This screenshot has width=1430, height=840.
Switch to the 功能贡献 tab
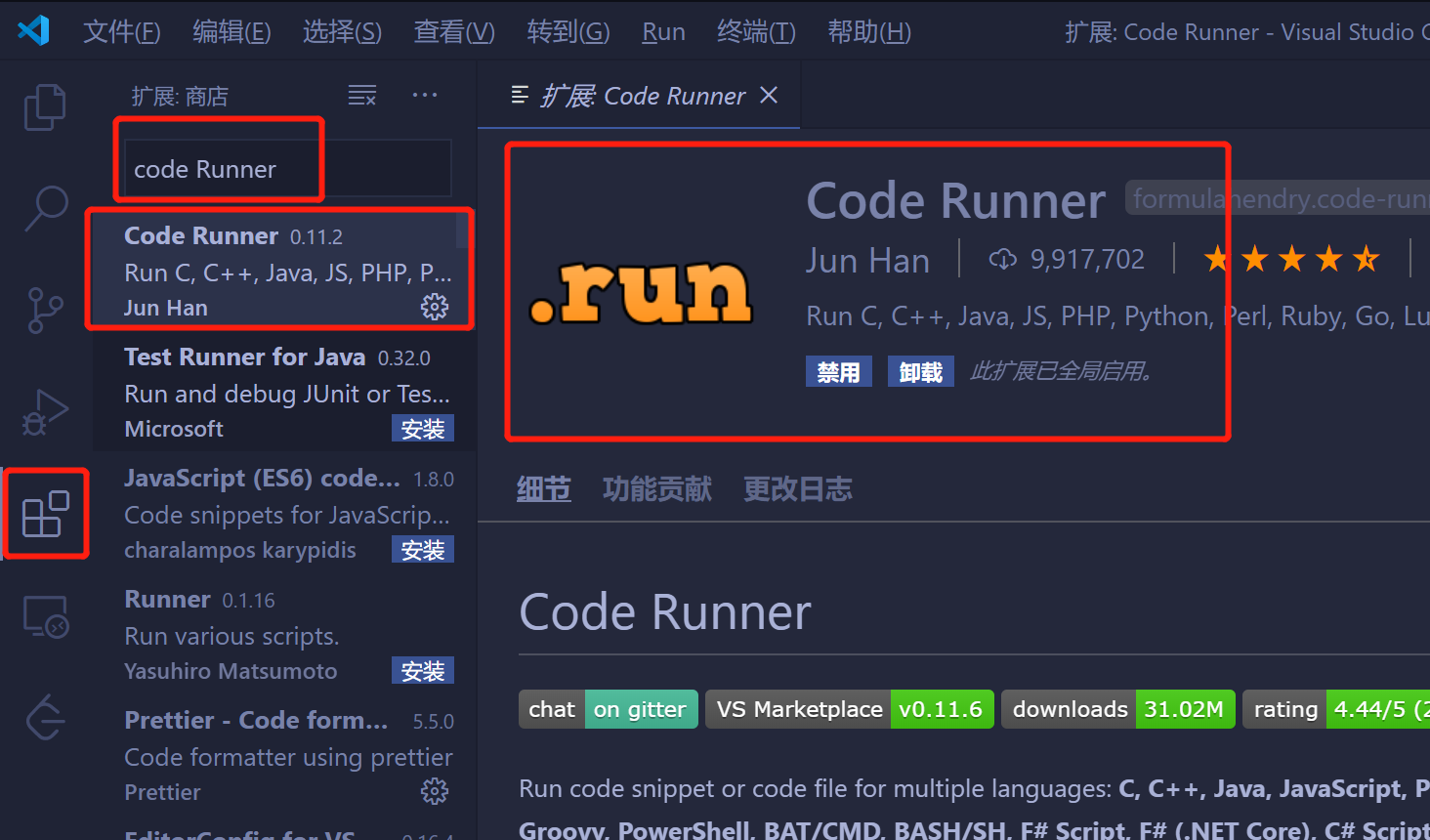tap(657, 488)
